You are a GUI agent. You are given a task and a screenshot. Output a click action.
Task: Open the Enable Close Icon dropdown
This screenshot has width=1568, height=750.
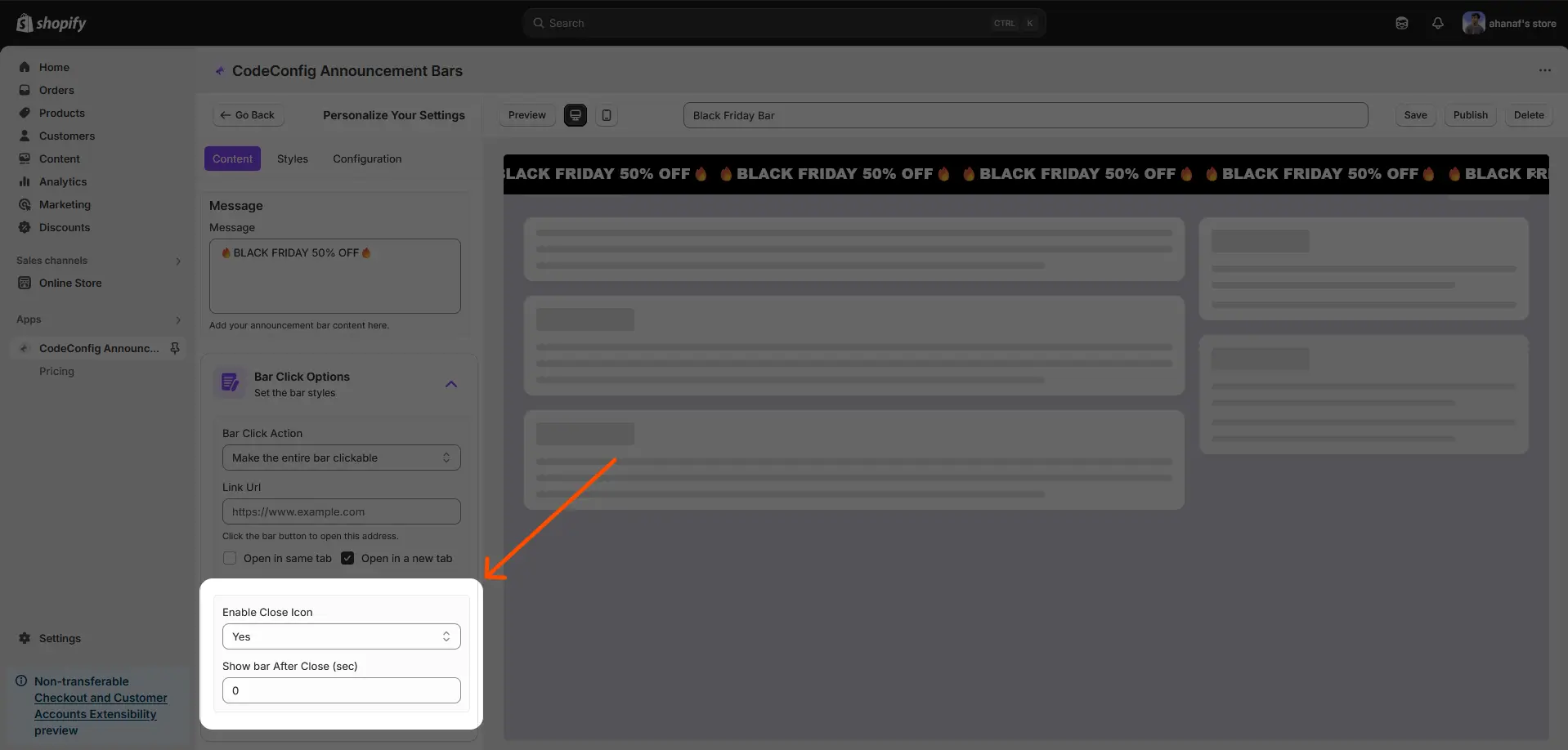click(341, 636)
